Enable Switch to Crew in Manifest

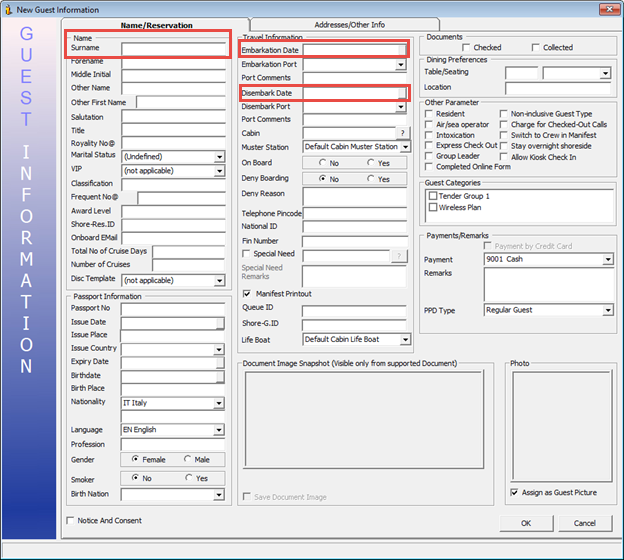point(503,135)
